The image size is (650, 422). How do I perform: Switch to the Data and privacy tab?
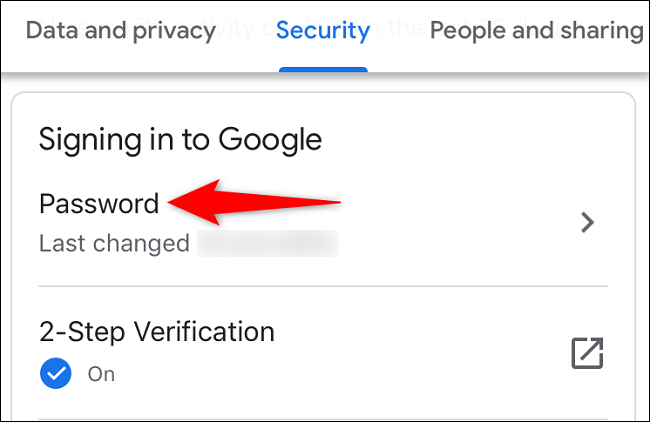(x=120, y=30)
